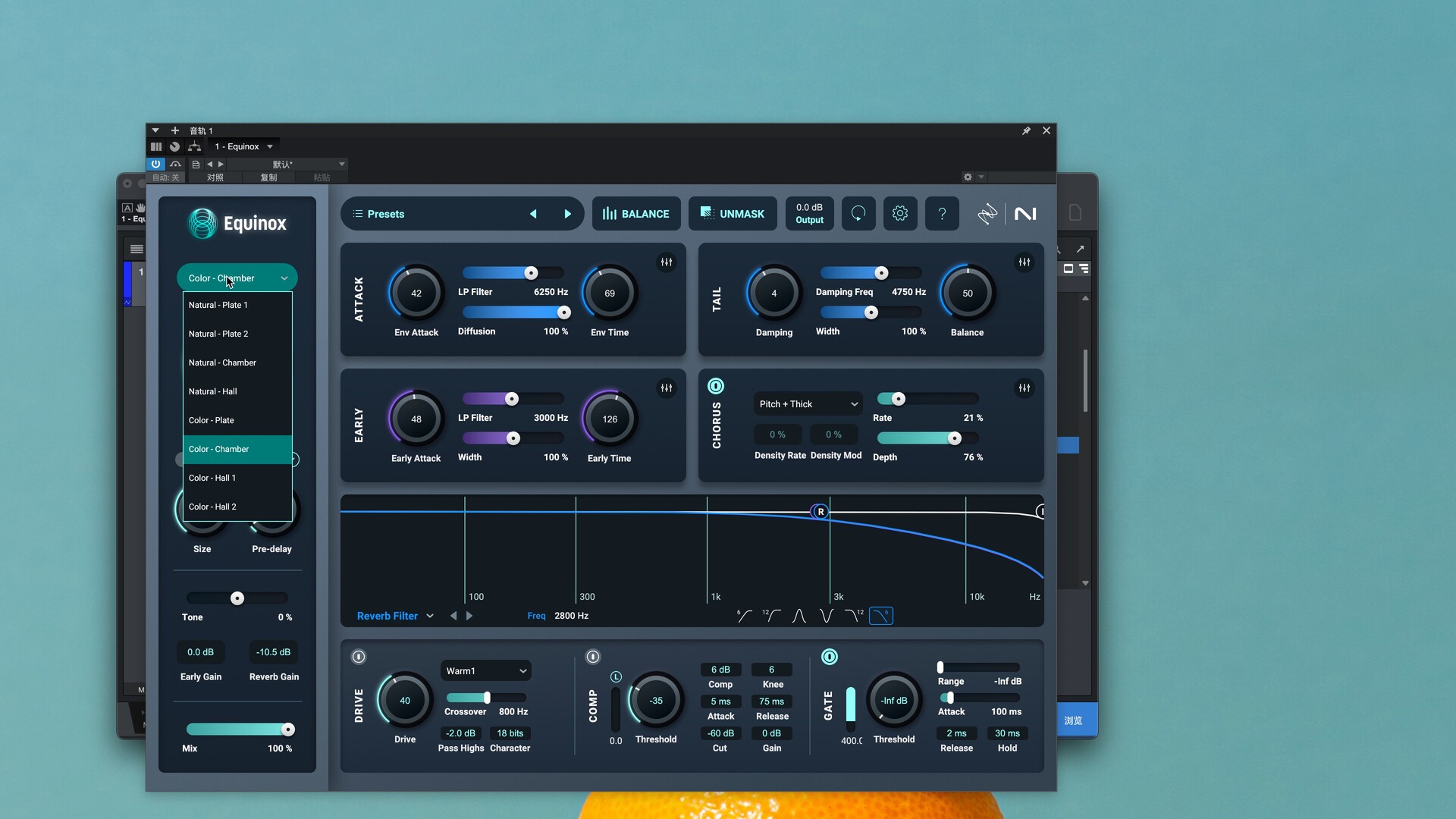
Task: Open the dropdown arrow next to host gear
Action: pyautogui.click(x=981, y=177)
